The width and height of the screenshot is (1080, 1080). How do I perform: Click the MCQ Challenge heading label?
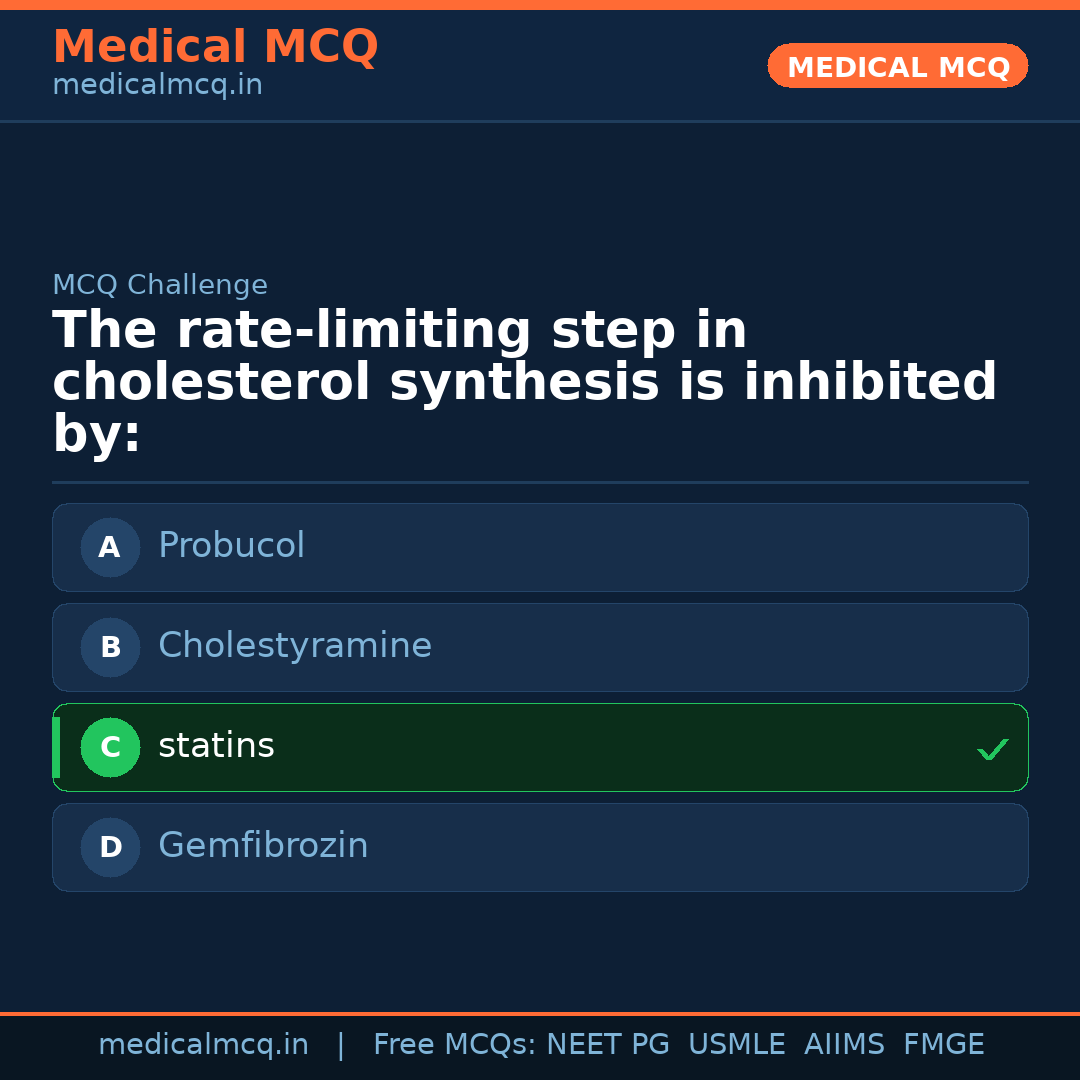[x=160, y=285]
